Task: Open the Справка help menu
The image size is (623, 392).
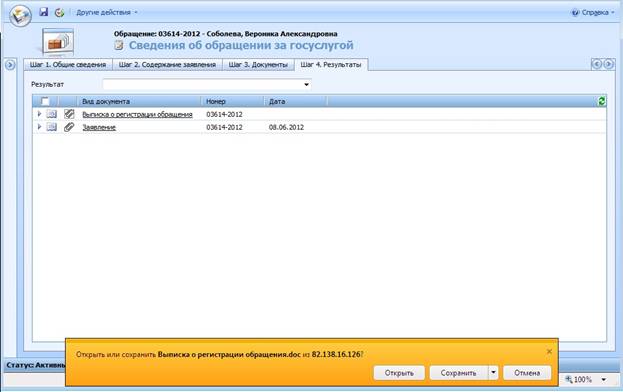Action: click(x=592, y=13)
